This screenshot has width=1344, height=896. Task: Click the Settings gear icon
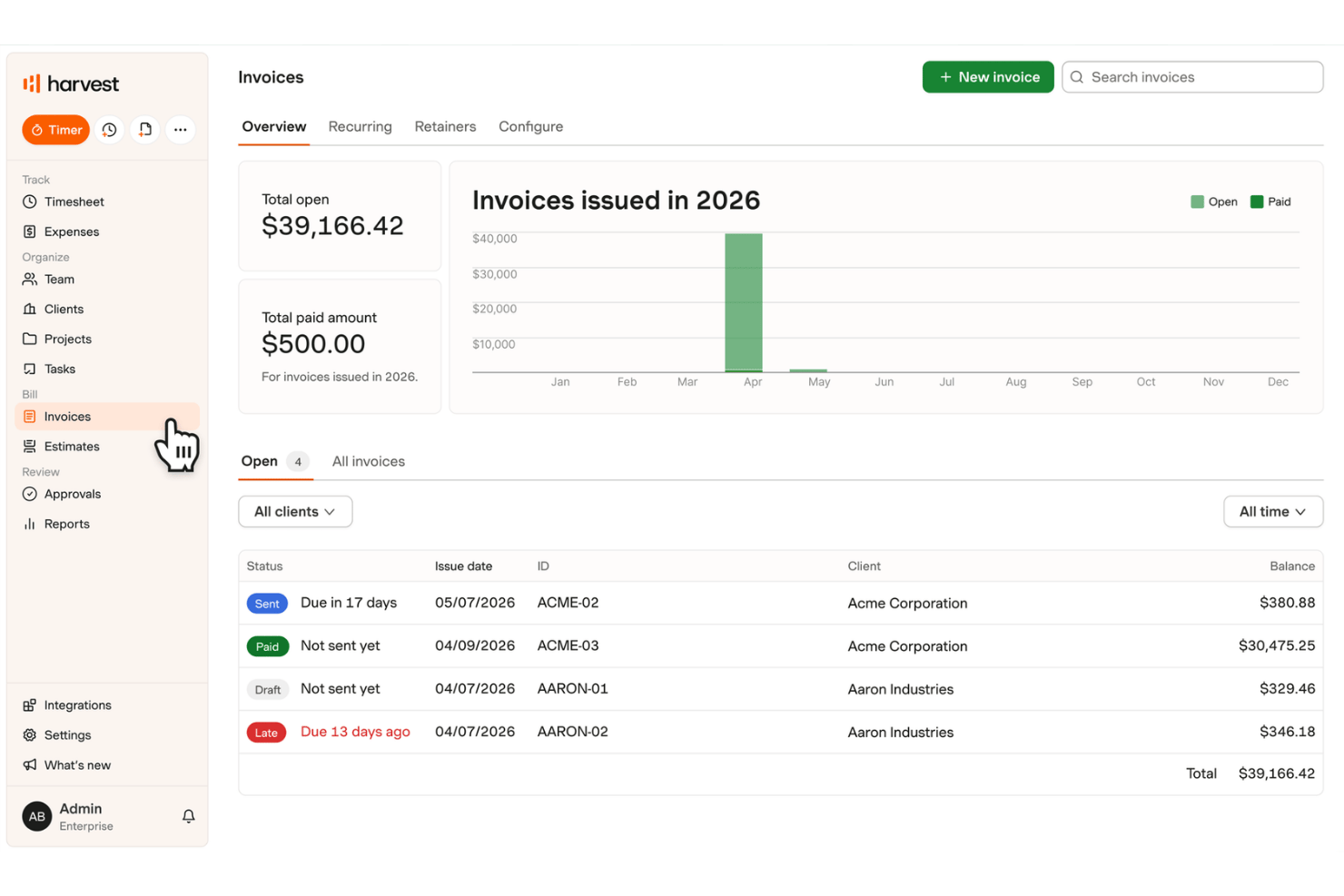coord(30,735)
